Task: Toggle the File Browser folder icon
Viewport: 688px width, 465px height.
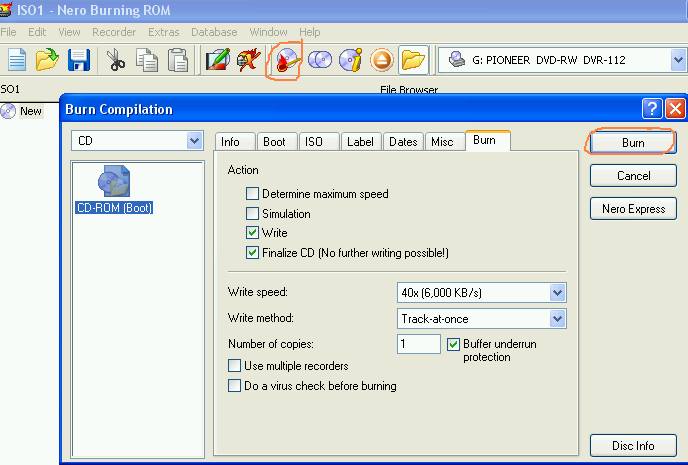Action: point(413,60)
